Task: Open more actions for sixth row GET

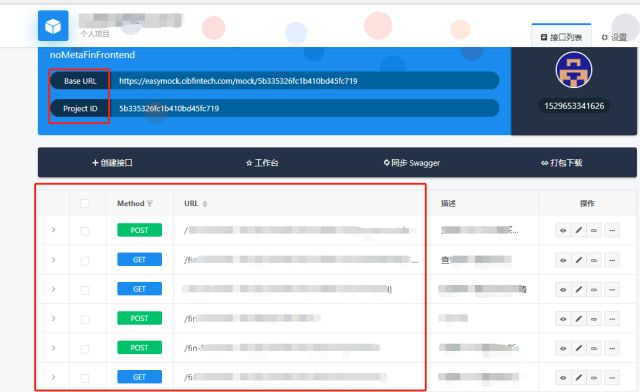Action: [612, 378]
